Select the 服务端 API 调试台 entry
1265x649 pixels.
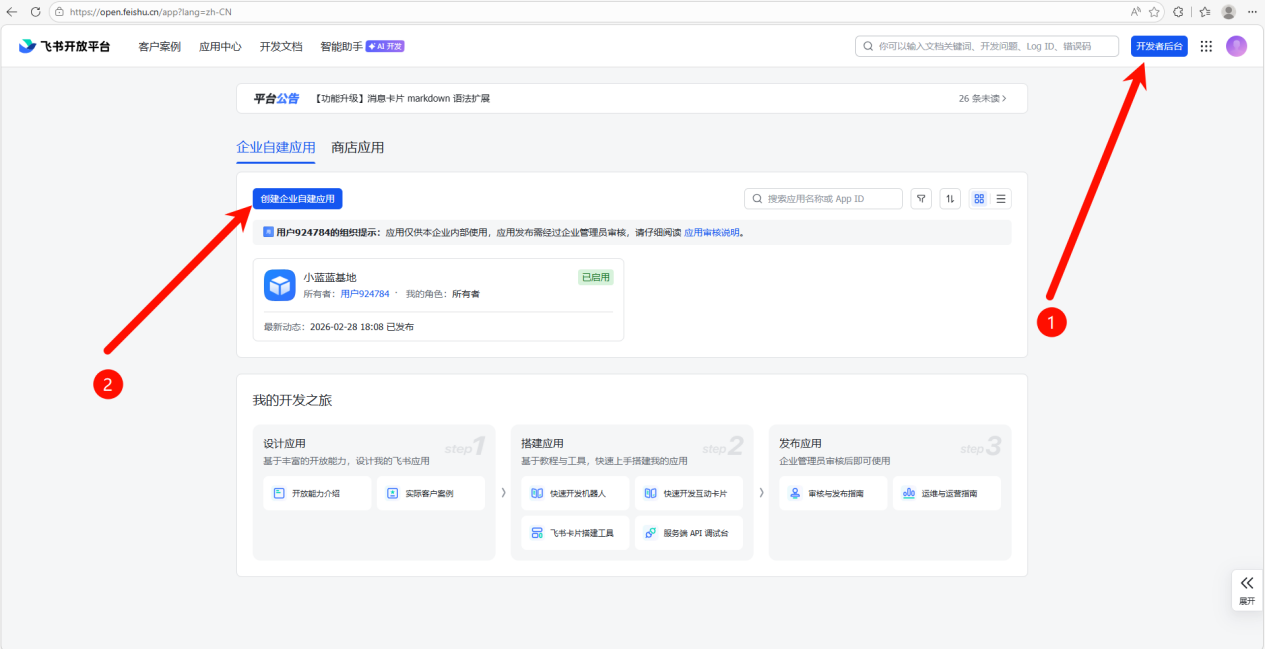coord(688,533)
